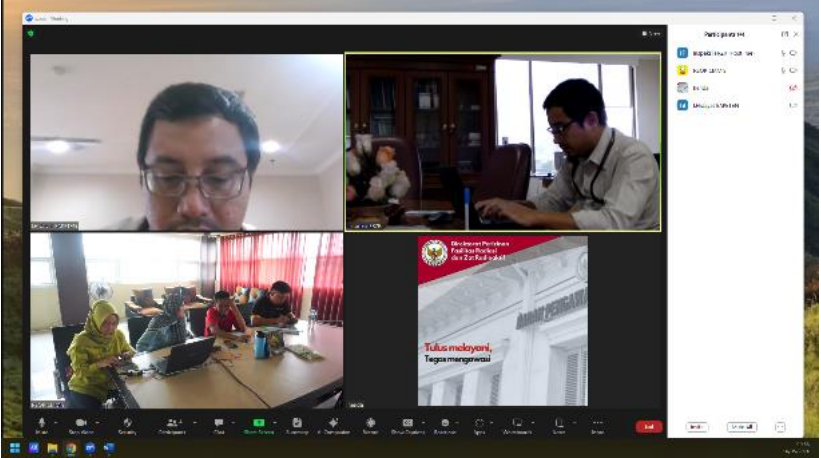Image resolution: width=821 pixels, height=458 pixels.
Task: Expand the audio options arrow beside Mute
Action: (55, 422)
